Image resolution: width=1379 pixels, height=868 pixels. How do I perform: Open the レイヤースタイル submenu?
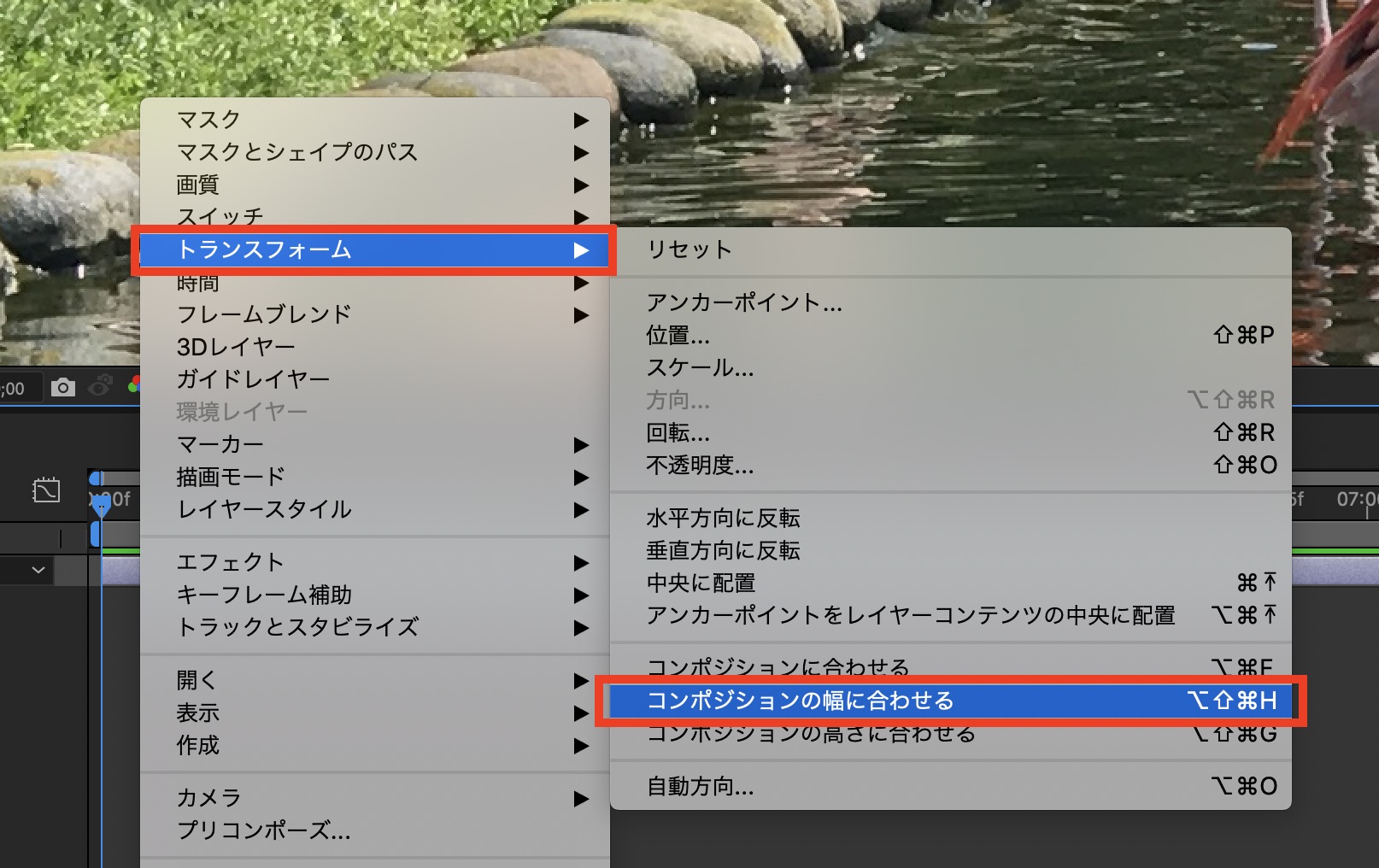(x=375, y=509)
